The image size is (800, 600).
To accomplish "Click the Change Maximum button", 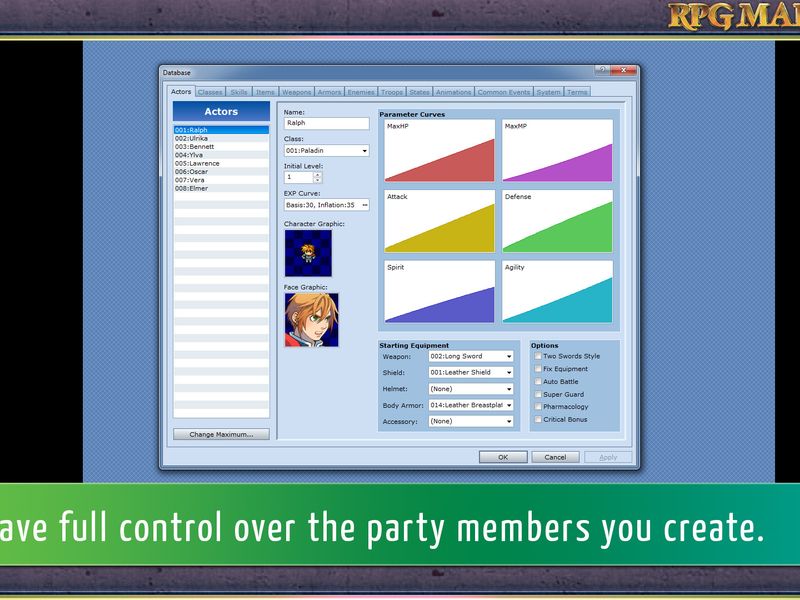I will pyautogui.click(x=221, y=434).
